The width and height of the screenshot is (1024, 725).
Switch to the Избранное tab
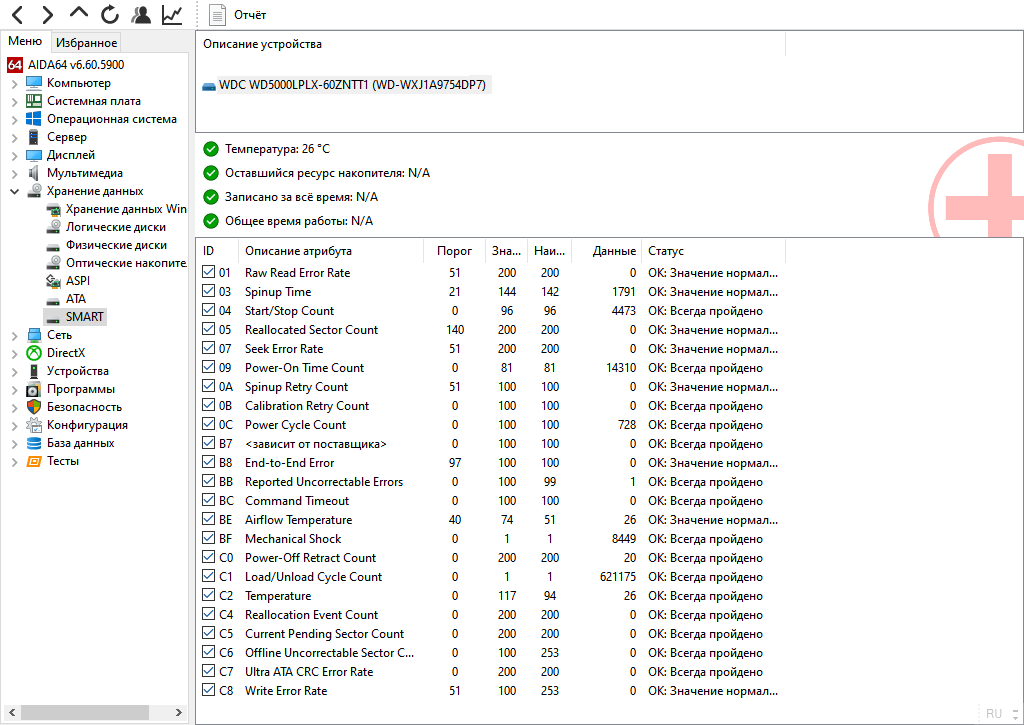86,42
